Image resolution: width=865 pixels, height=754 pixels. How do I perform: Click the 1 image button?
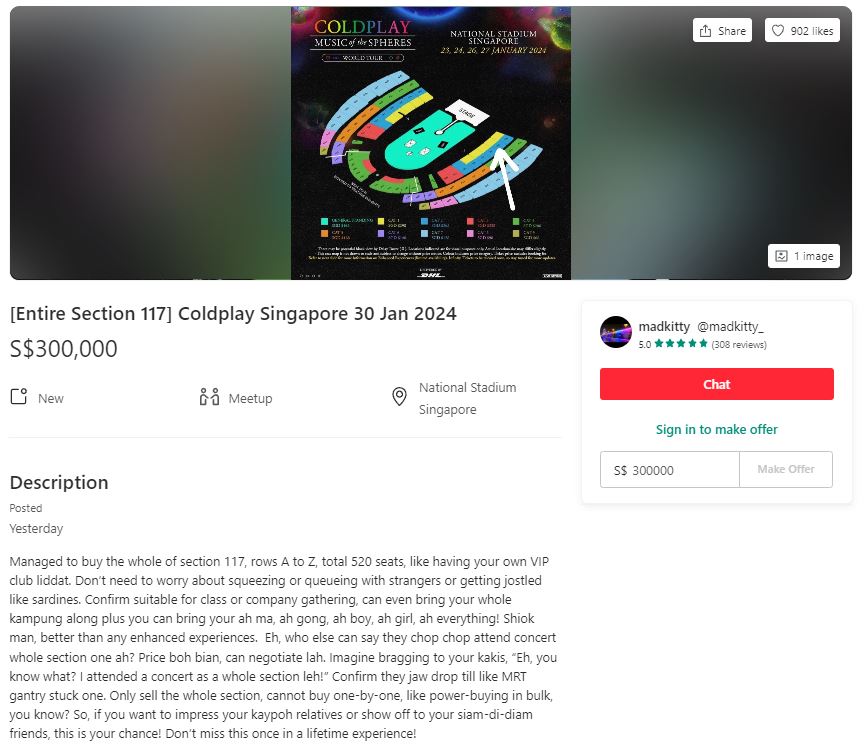[804, 256]
